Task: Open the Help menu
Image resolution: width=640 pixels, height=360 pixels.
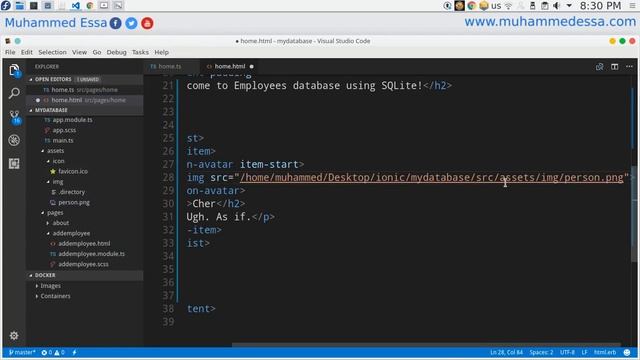Action: [x=161, y=52]
